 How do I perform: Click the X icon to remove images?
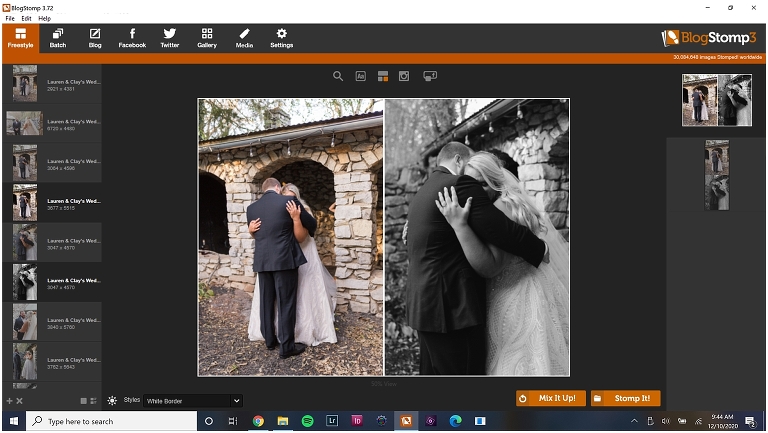tap(20, 401)
